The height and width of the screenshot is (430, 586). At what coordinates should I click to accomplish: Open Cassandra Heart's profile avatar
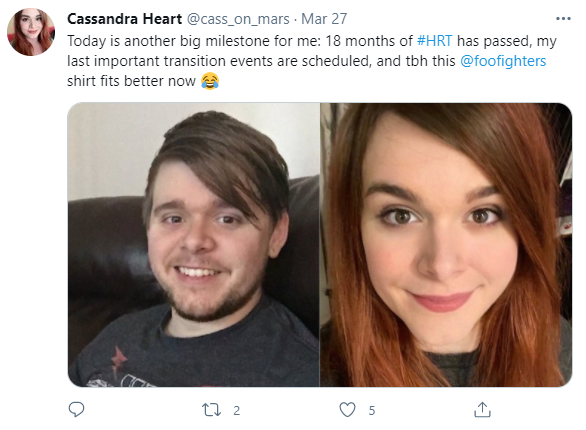(x=31, y=32)
